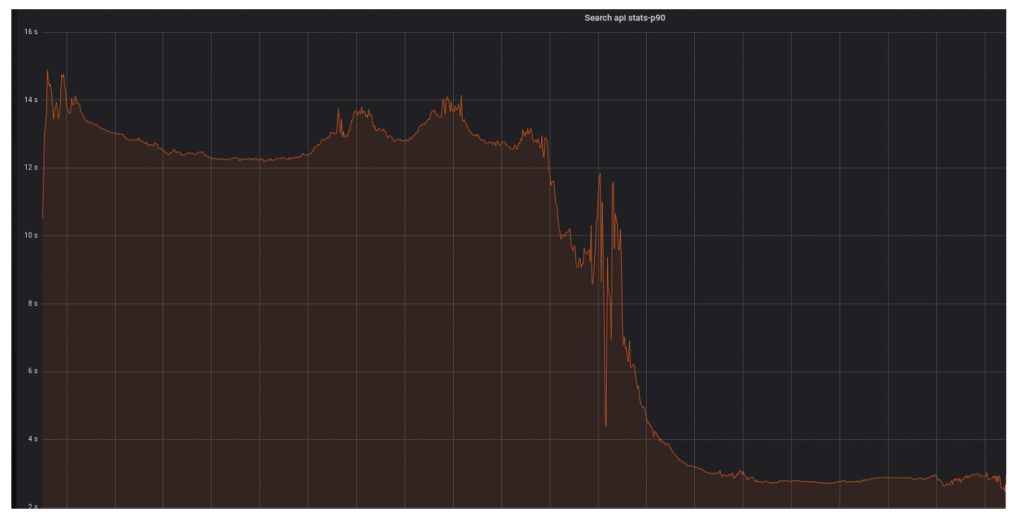
Task: Click the small bump near 13 s before the steep drop
Action: point(526,129)
